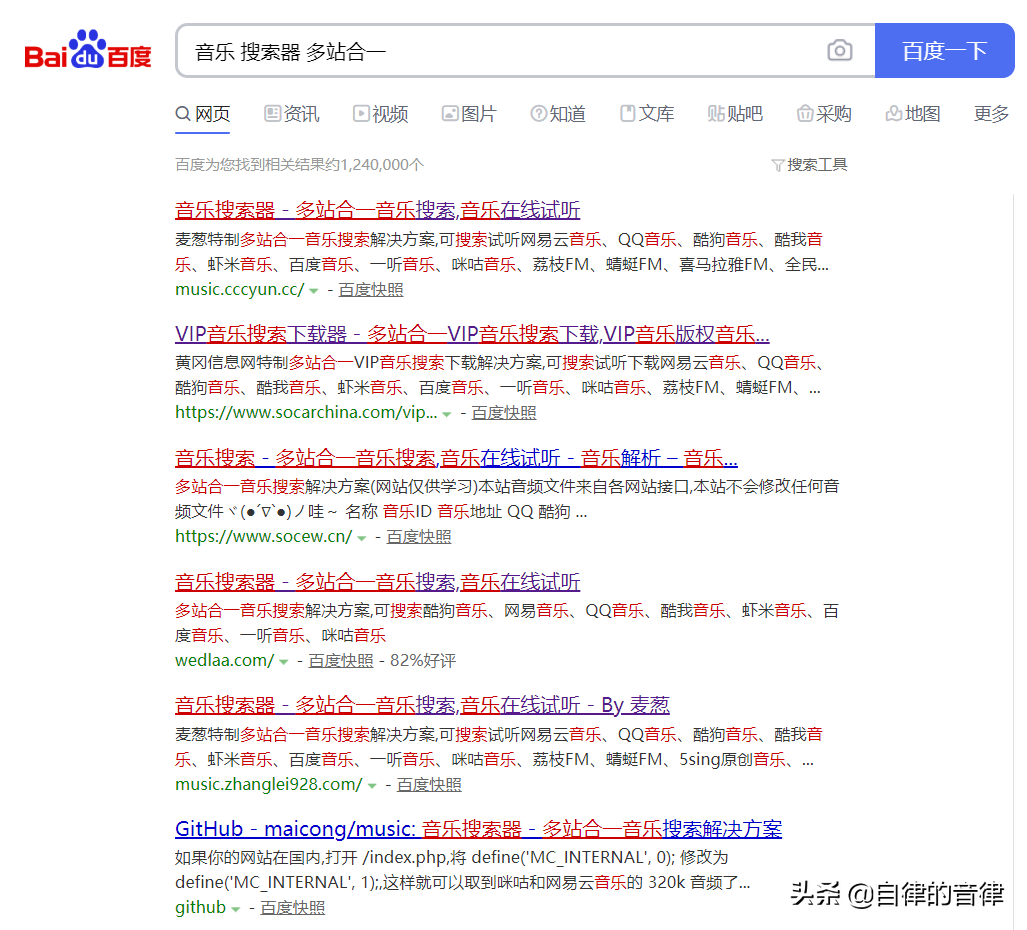Open camera image search icon
Viewport: 1027px width, 930px height.
[839, 50]
